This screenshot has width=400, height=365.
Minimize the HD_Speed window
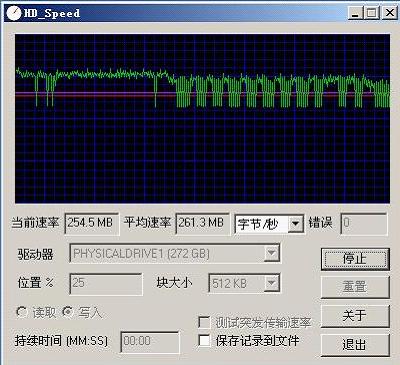pyautogui.click(x=355, y=13)
